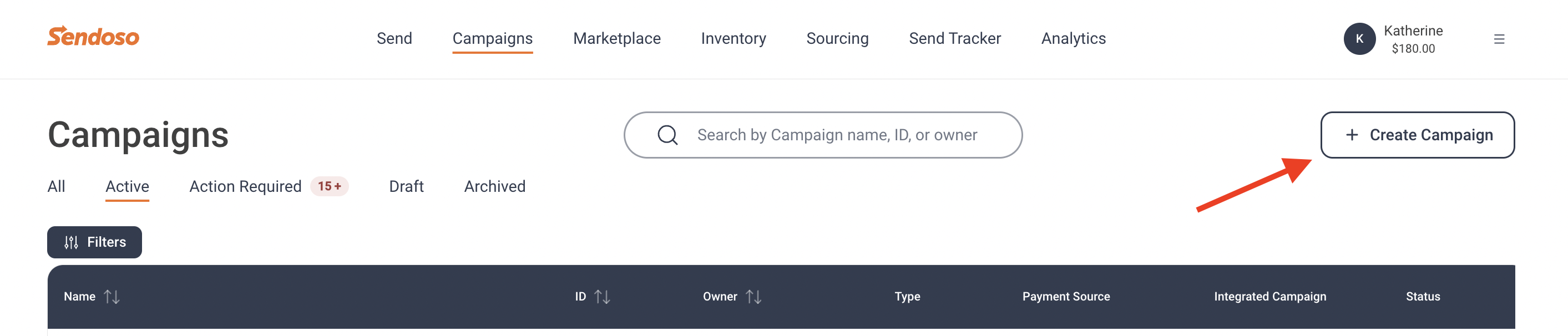Open the Filters button
Viewport: 1568px width, 336px height.
click(94, 242)
